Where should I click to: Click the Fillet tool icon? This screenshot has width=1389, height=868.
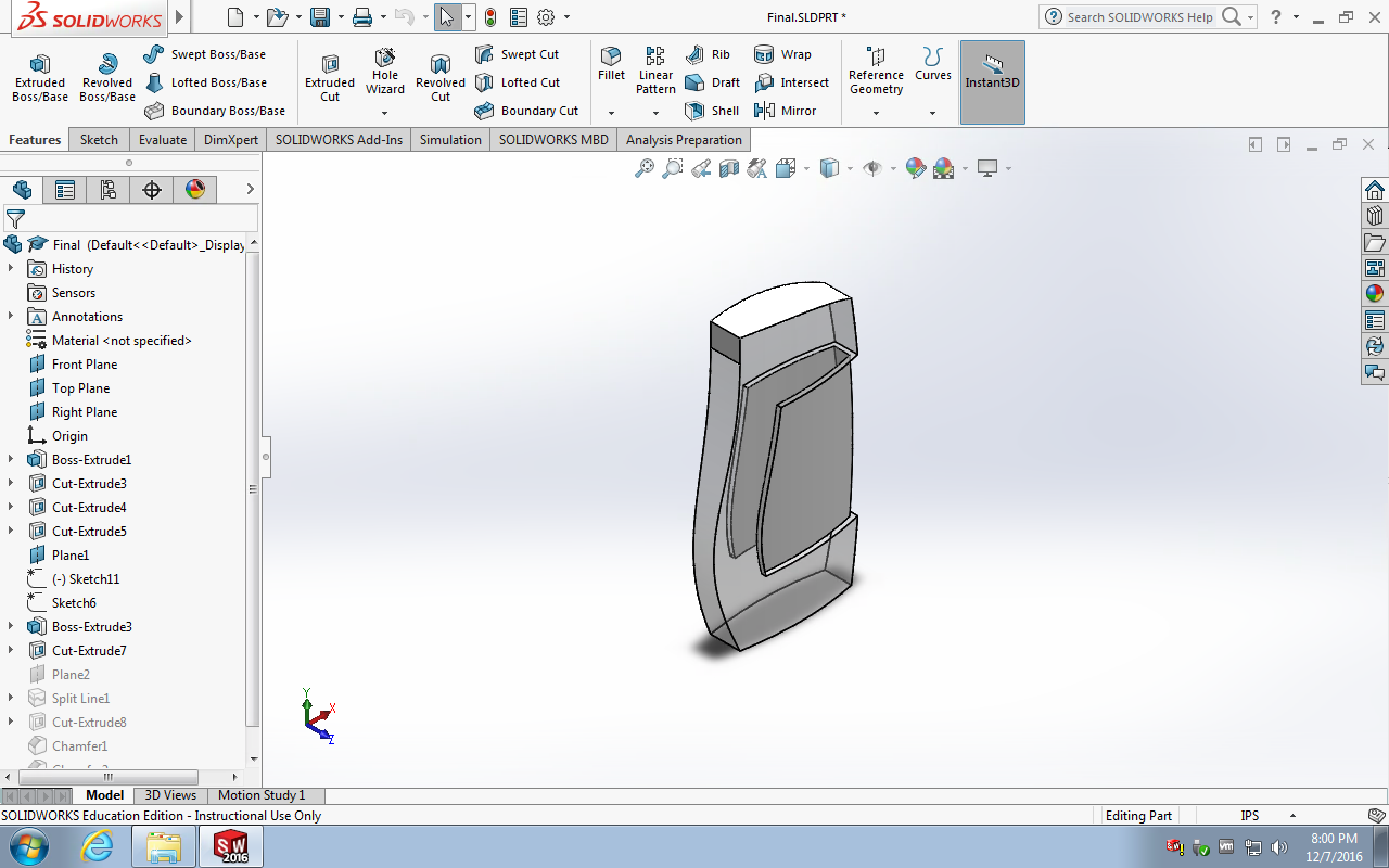[x=611, y=56]
